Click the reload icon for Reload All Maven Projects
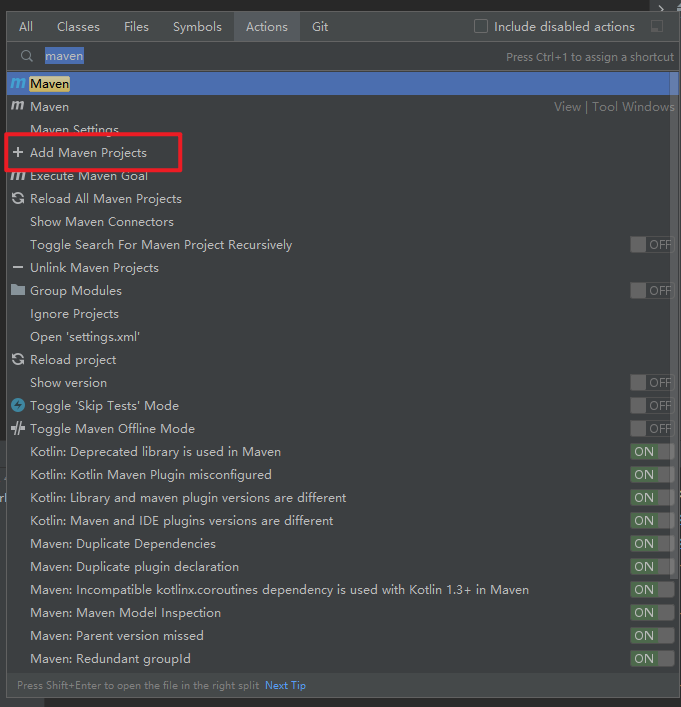 [x=18, y=198]
